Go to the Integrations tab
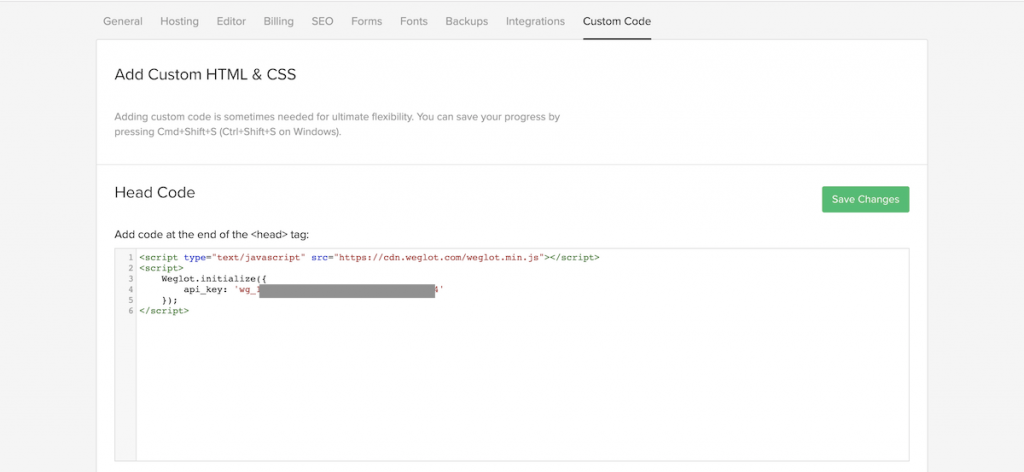The height and width of the screenshot is (472, 1024). [x=536, y=21]
